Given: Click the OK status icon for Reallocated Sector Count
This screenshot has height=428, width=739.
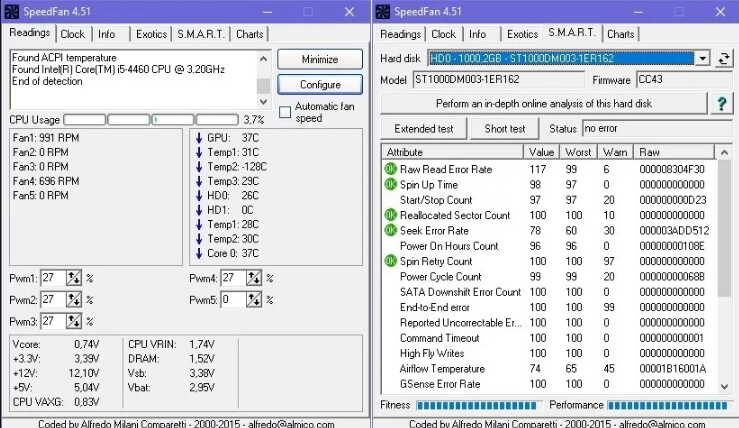Looking at the screenshot, I should (x=391, y=215).
